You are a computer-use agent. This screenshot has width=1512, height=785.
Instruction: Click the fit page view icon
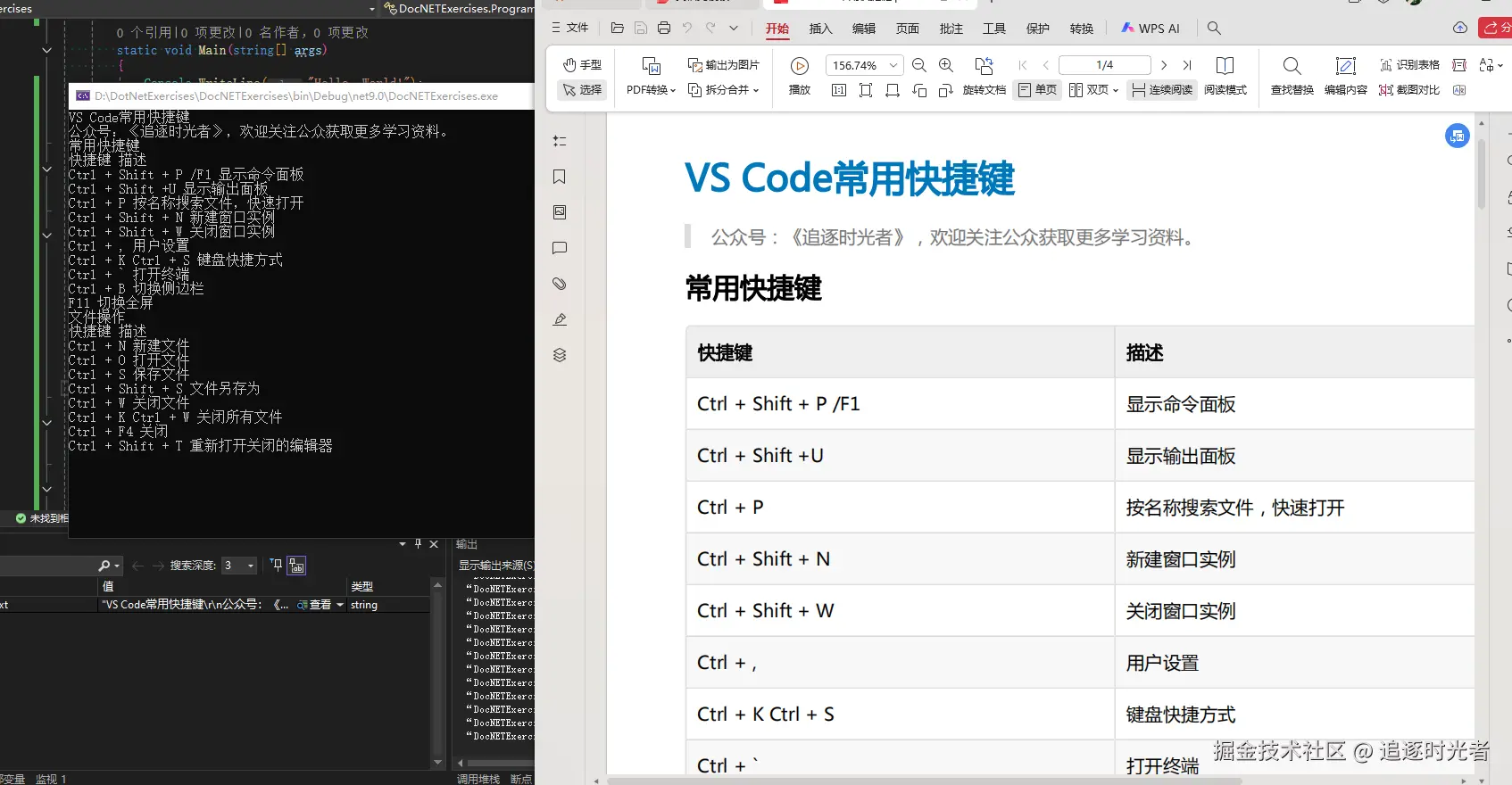point(866,90)
